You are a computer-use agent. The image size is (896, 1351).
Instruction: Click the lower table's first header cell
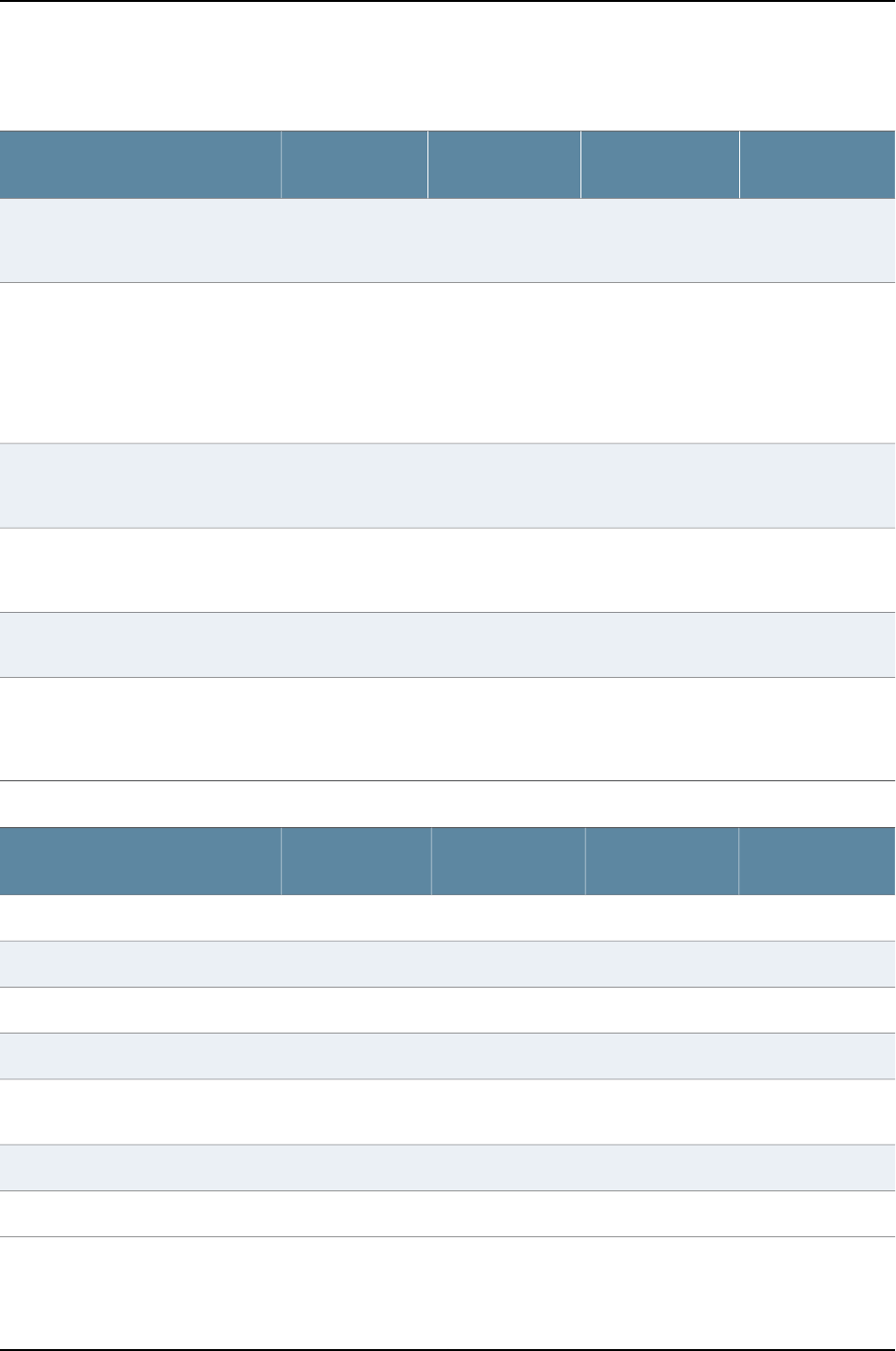point(141,861)
